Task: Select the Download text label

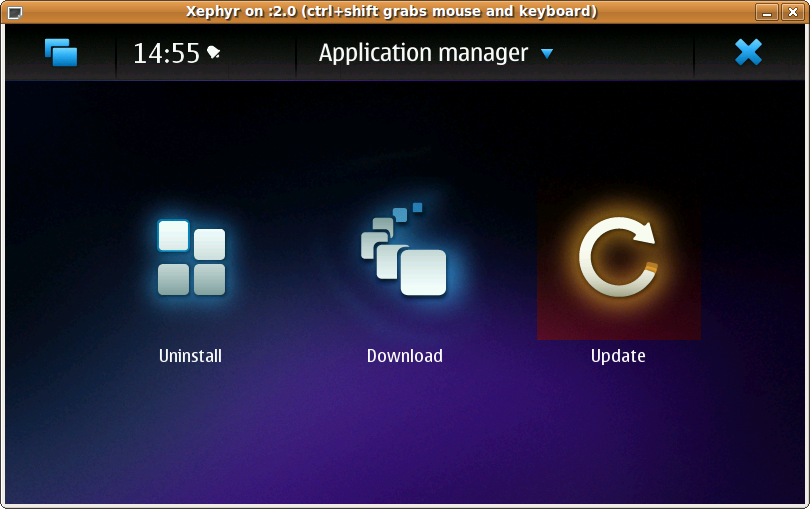Action: point(404,356)
